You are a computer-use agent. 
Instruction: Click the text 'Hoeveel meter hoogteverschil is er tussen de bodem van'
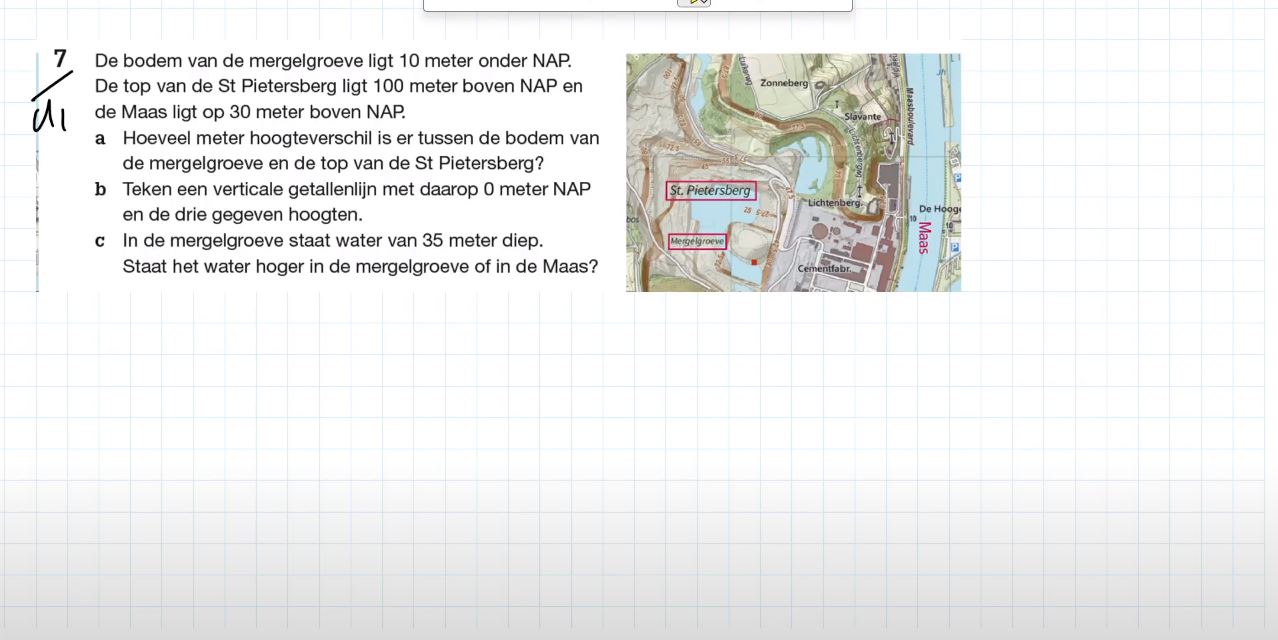click(x=361, y=138)
